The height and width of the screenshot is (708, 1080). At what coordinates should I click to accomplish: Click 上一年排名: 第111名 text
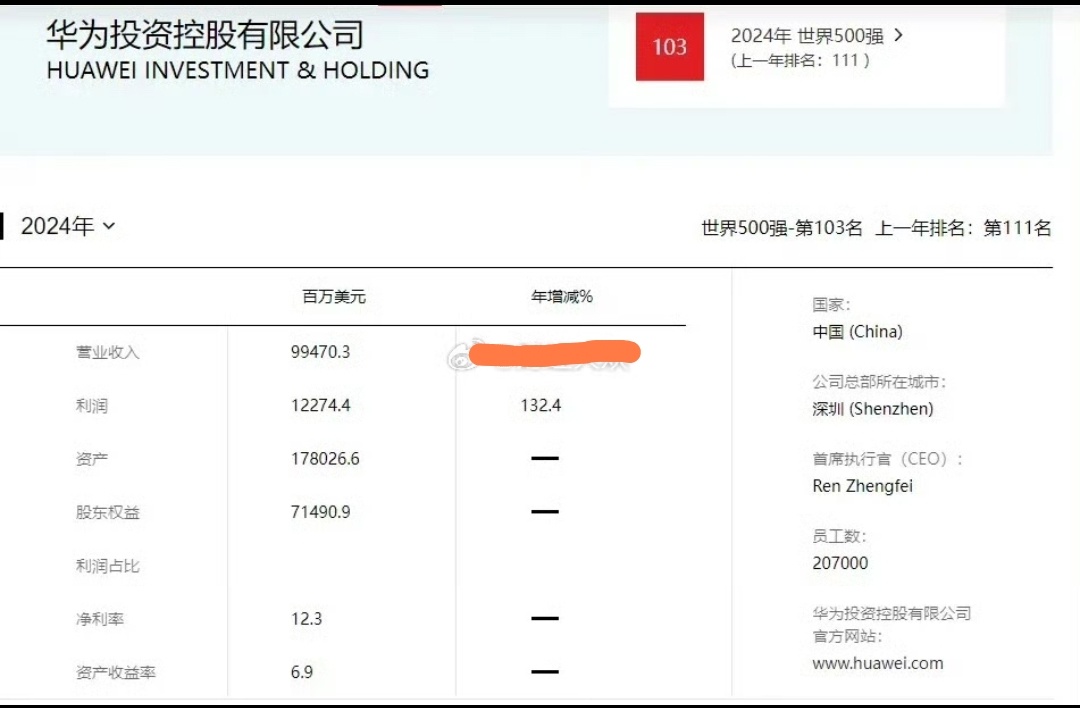[x=963, y=228]
